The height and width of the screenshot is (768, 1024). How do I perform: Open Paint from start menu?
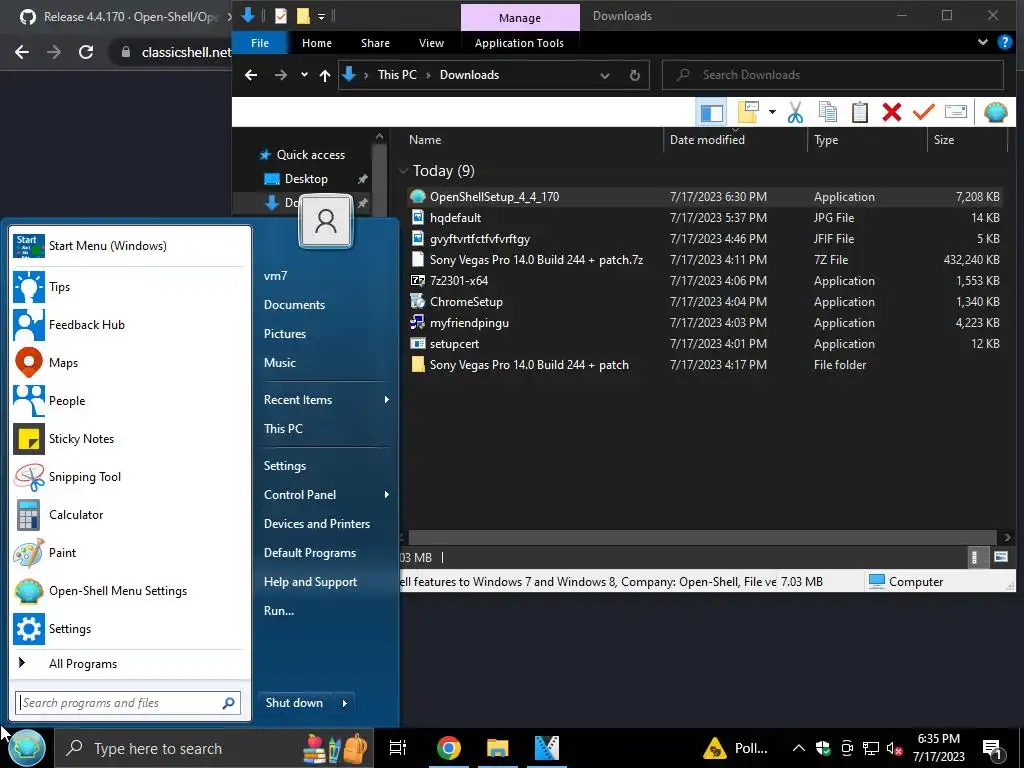pos(129,552)
